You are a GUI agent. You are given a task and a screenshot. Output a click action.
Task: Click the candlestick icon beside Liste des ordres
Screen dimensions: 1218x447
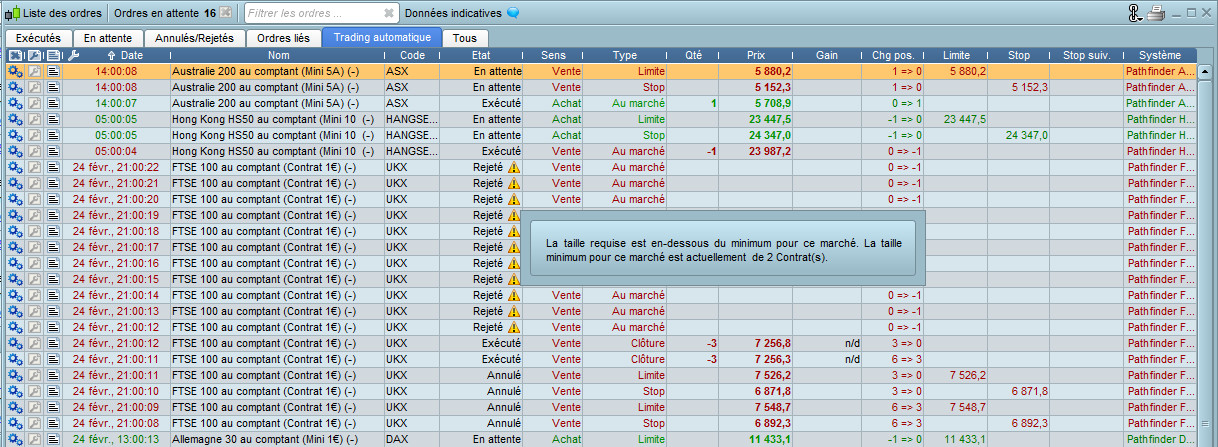(12, 14)
